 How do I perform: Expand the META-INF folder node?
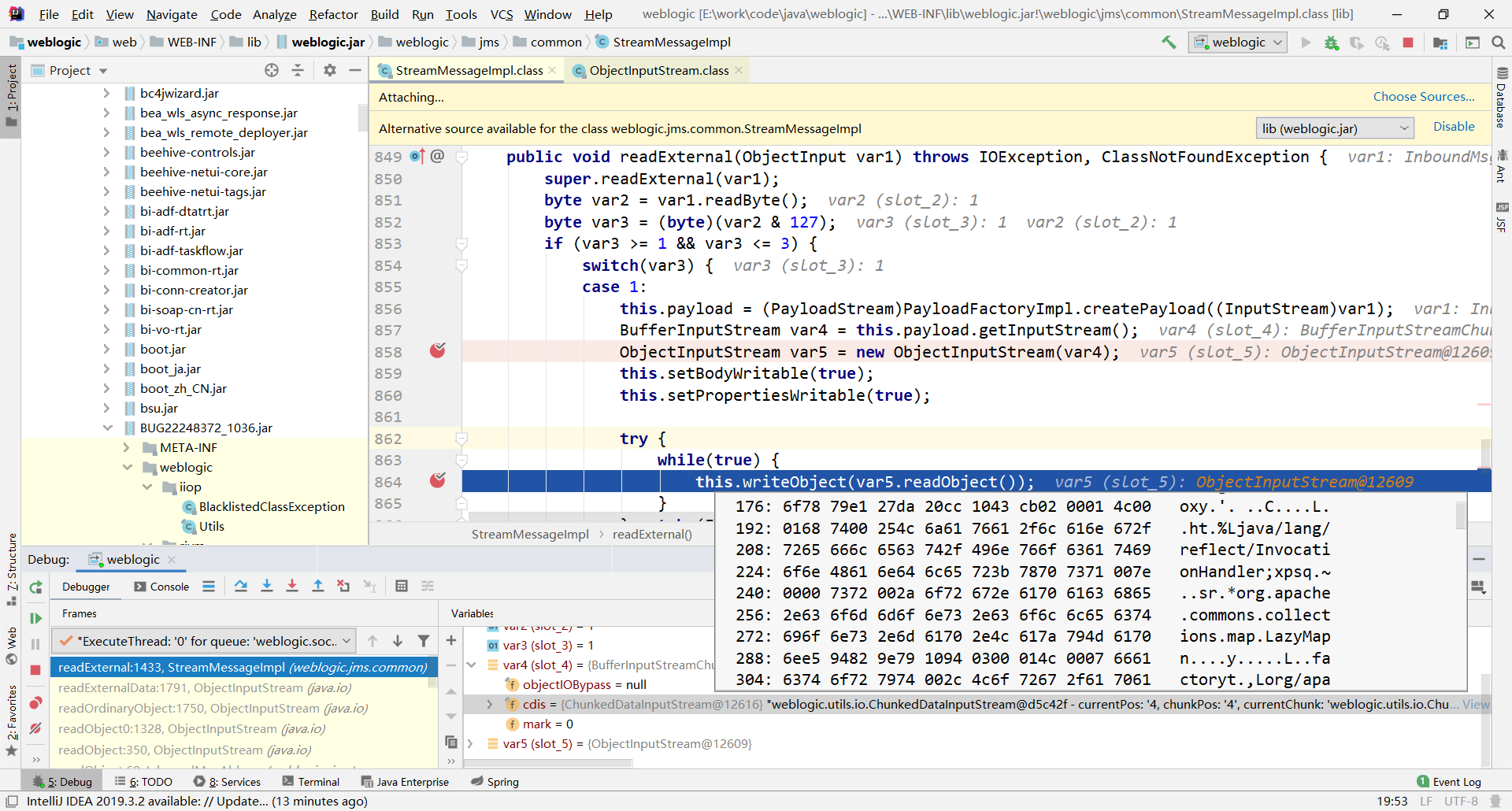click(127, 447)
